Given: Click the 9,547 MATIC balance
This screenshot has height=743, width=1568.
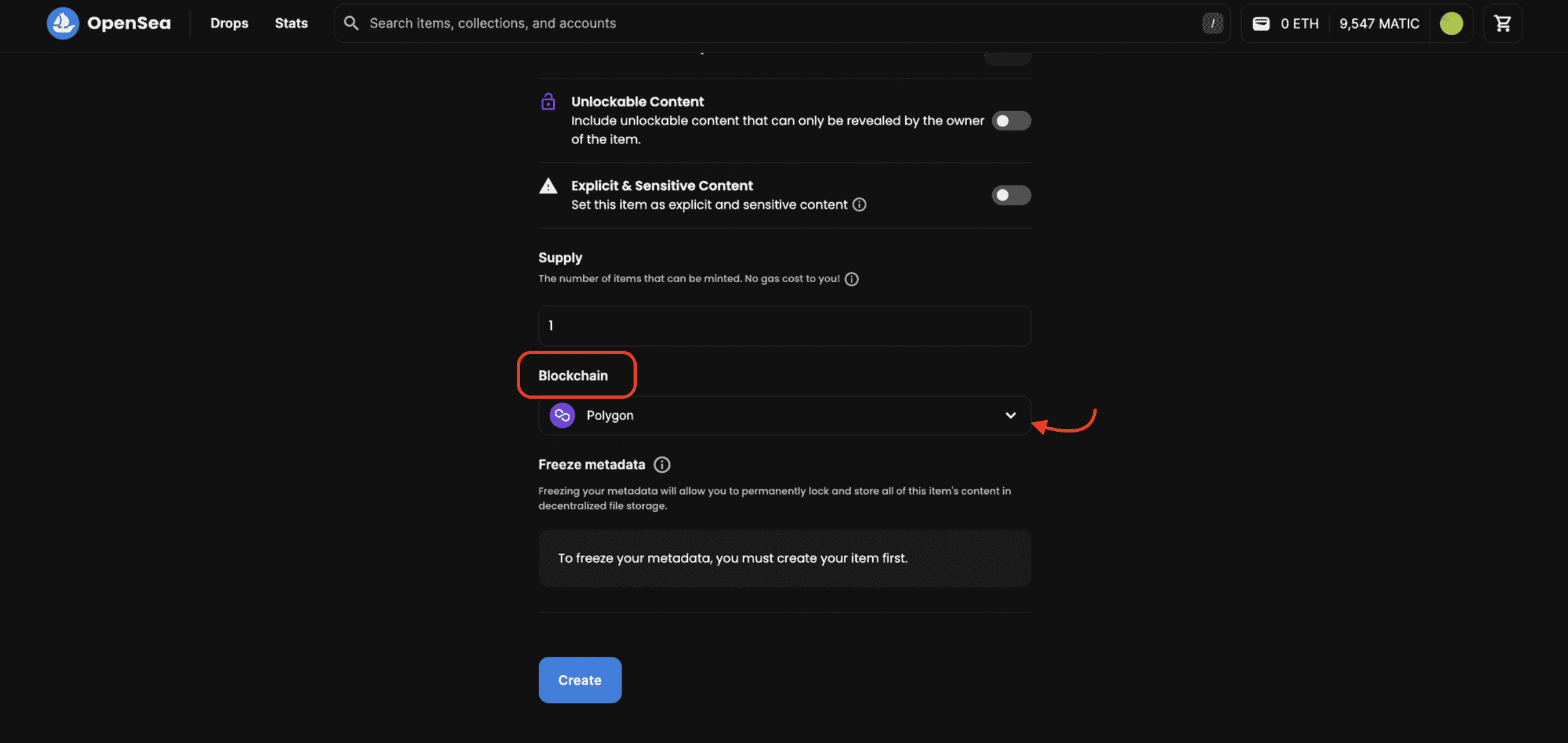Looking at the screenshot, I should point(1379,23).
